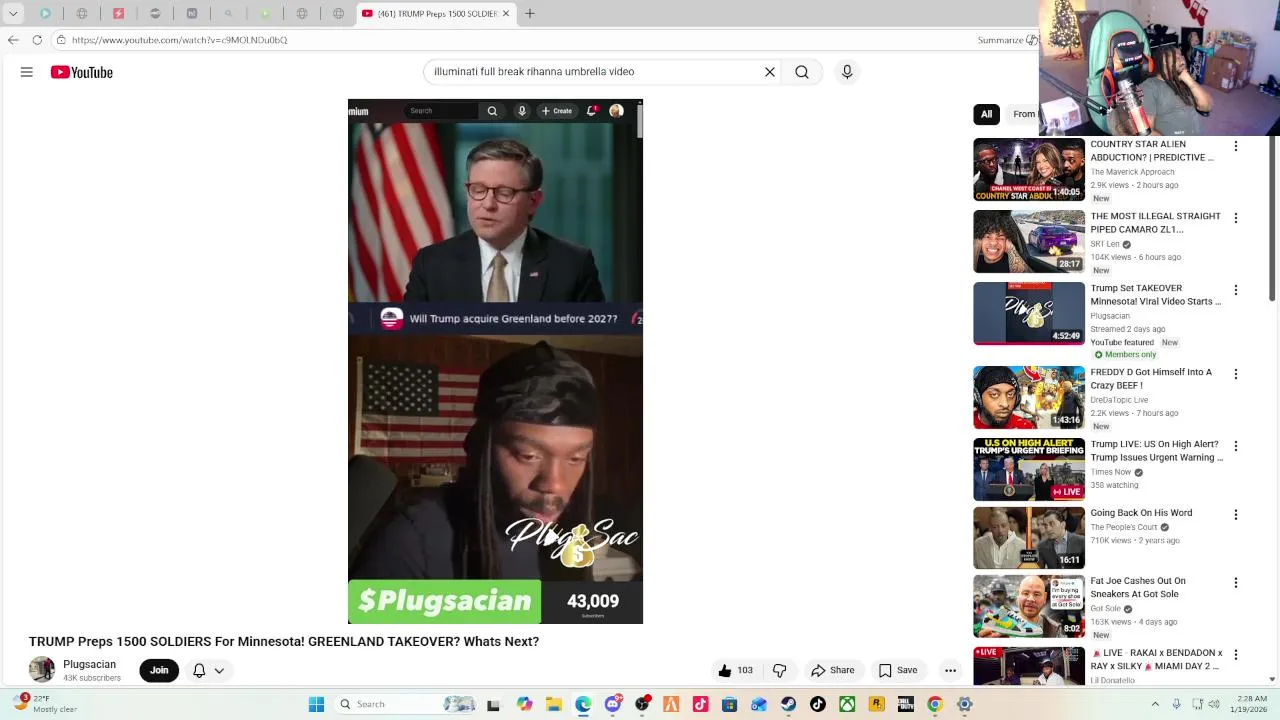Dislike the video with thumbs down
Screen dimensions: 1280x720
tap(780, 670)
